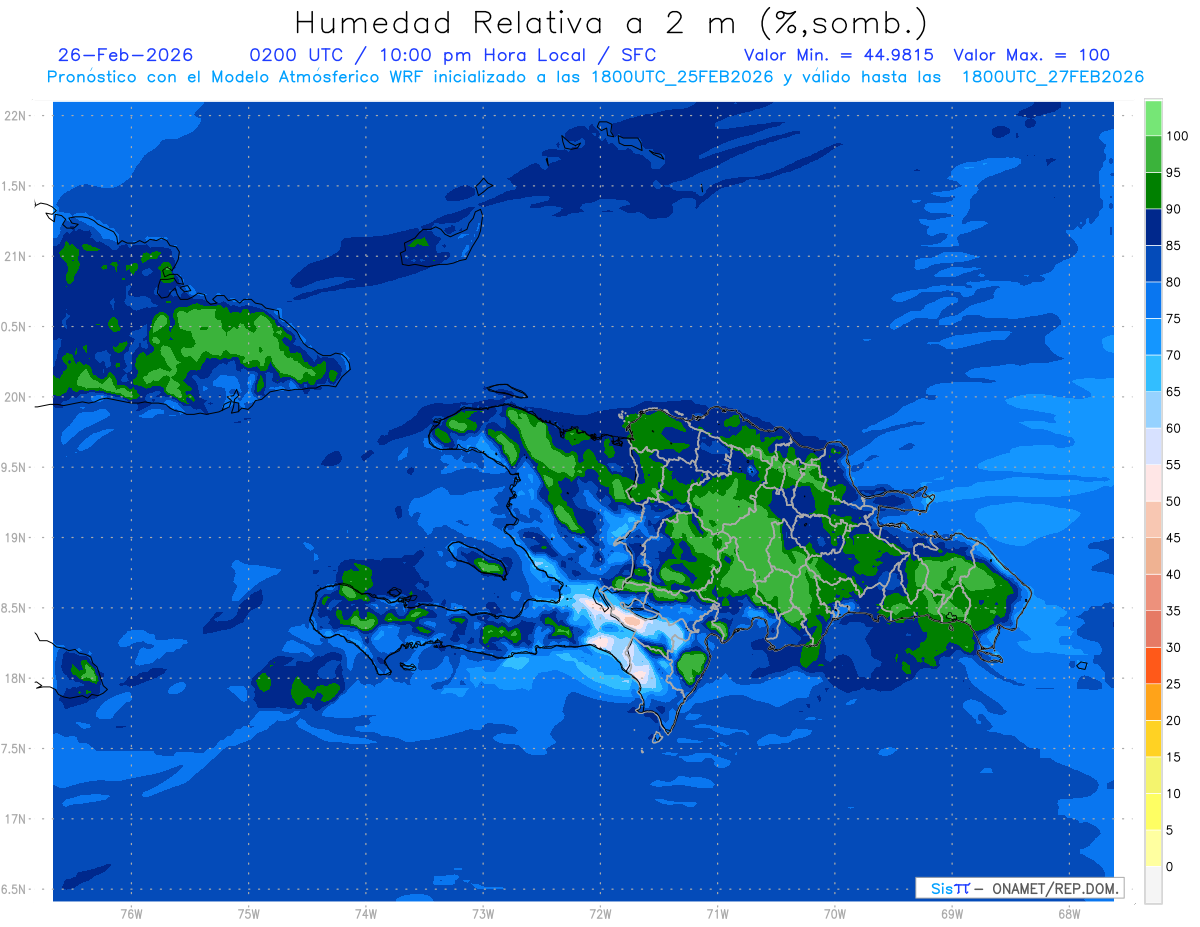Pick the navy swatch between 85 and 90
This screenshot has width=1200, height=927.
point(1153,228)
